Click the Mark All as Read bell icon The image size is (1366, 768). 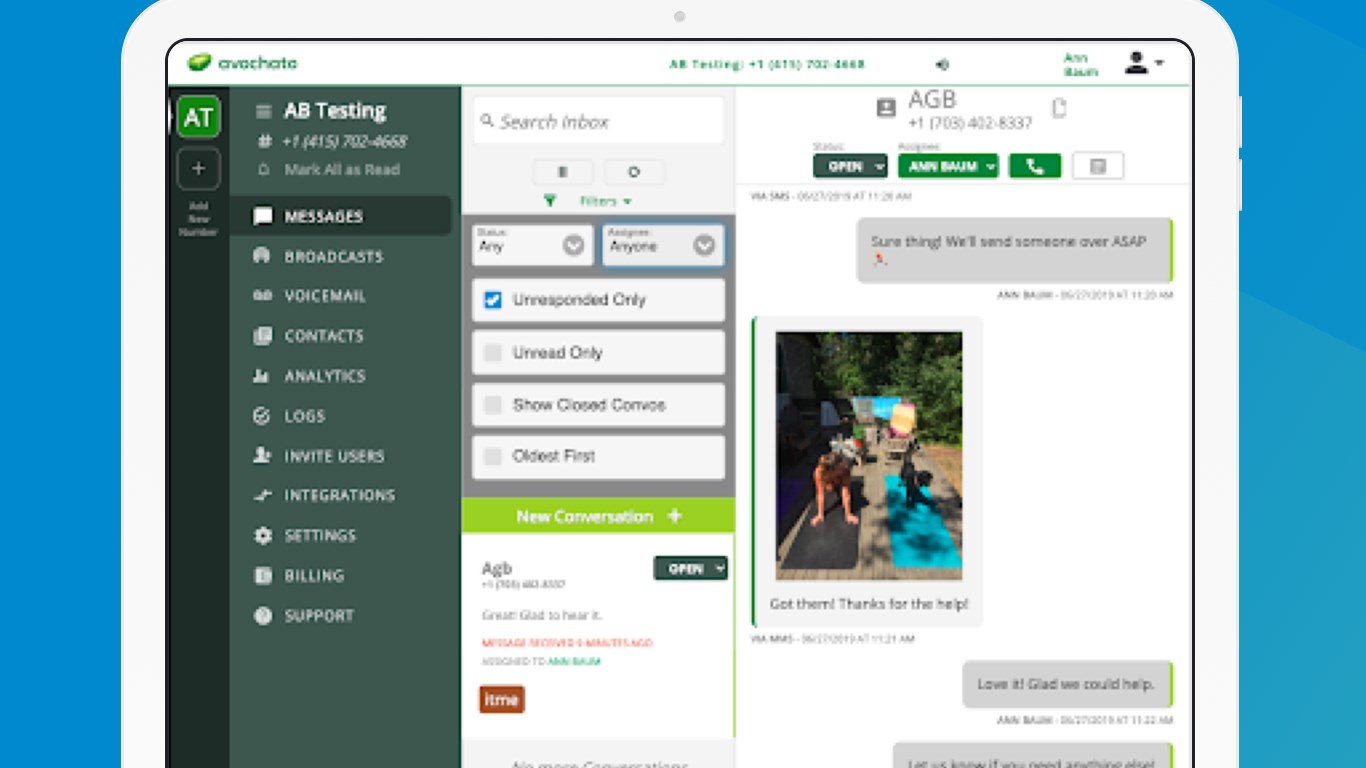(264, 170)
